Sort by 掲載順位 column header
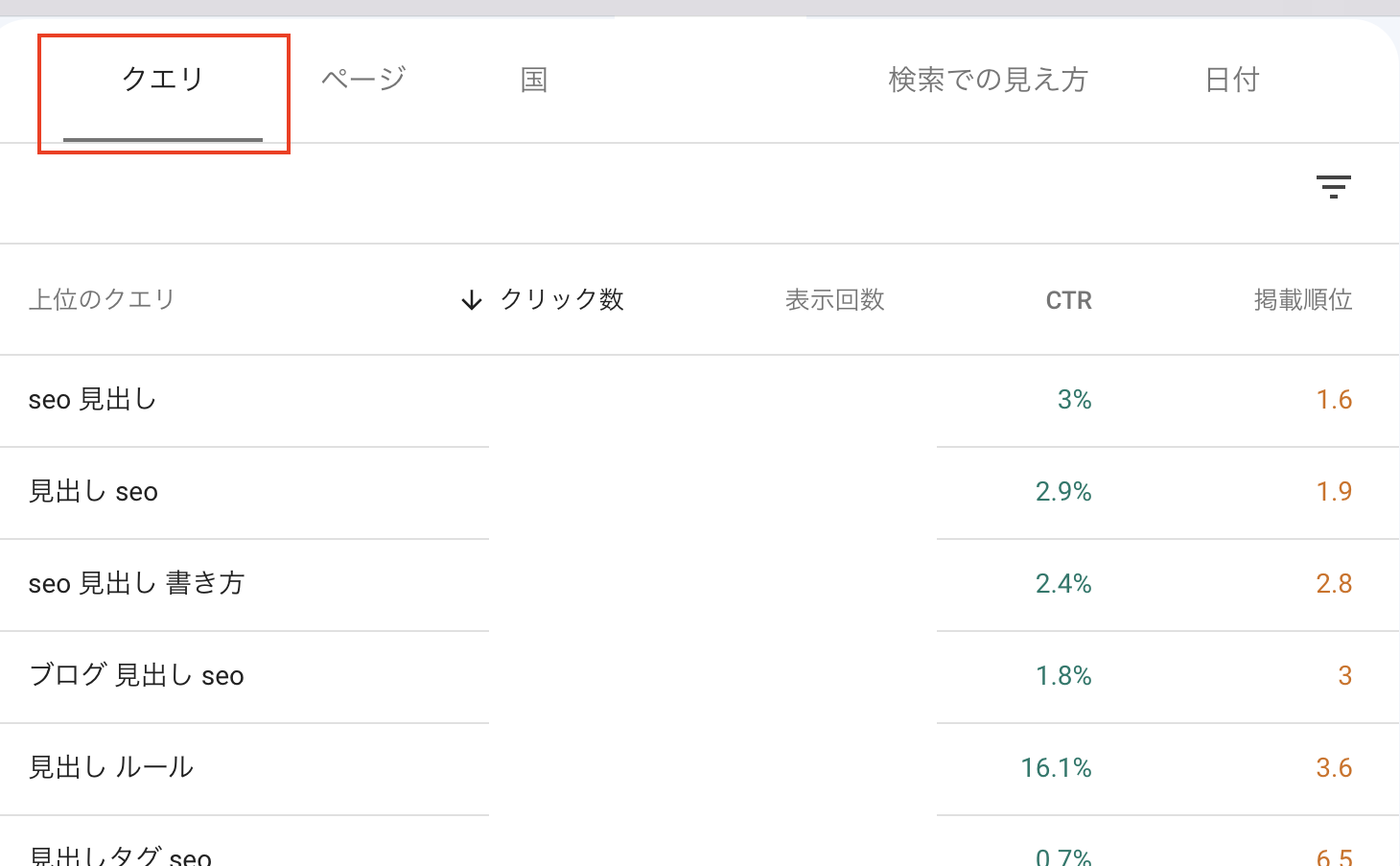This screenshot has height=866, width=1400. coord(1302,300)
